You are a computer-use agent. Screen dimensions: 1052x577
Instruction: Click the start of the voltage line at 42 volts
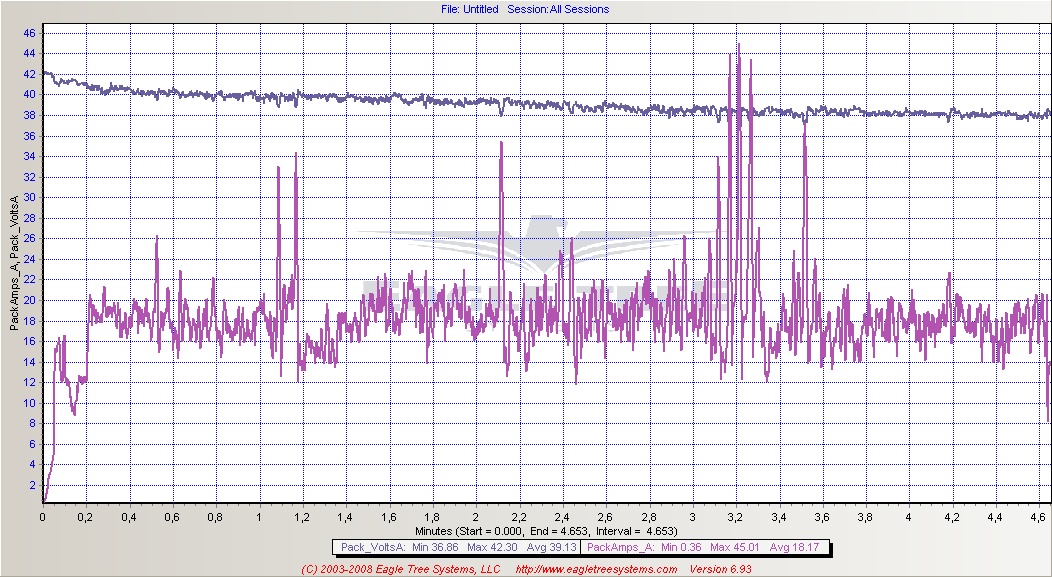[44, 73]
